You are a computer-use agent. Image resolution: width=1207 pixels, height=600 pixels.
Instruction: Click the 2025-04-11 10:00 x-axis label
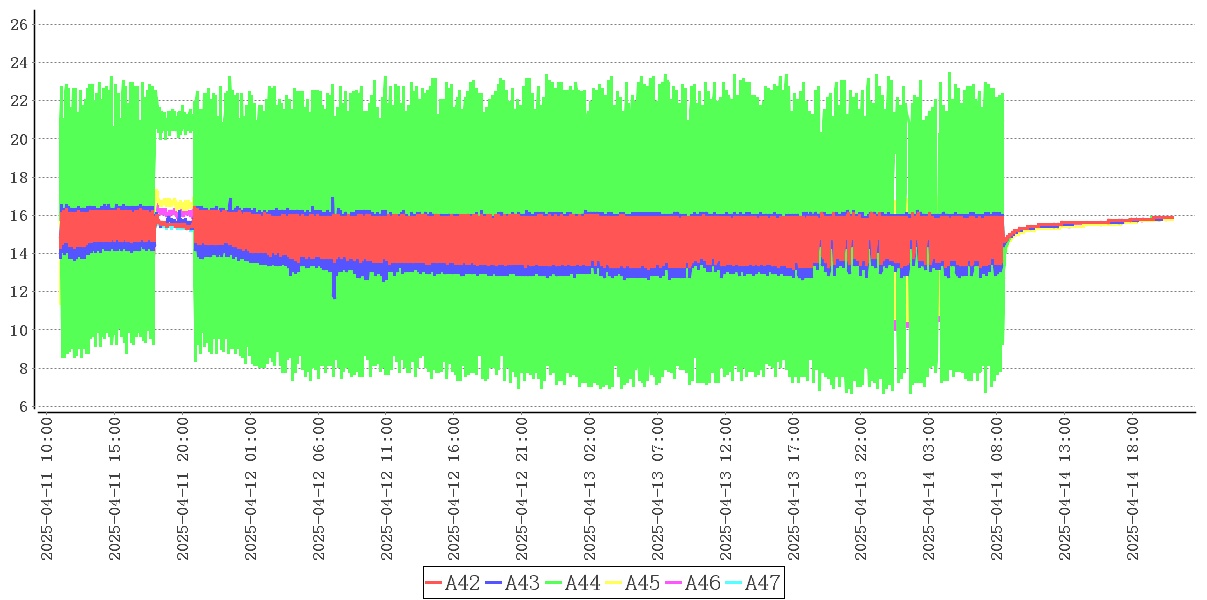tap(46, 489)
